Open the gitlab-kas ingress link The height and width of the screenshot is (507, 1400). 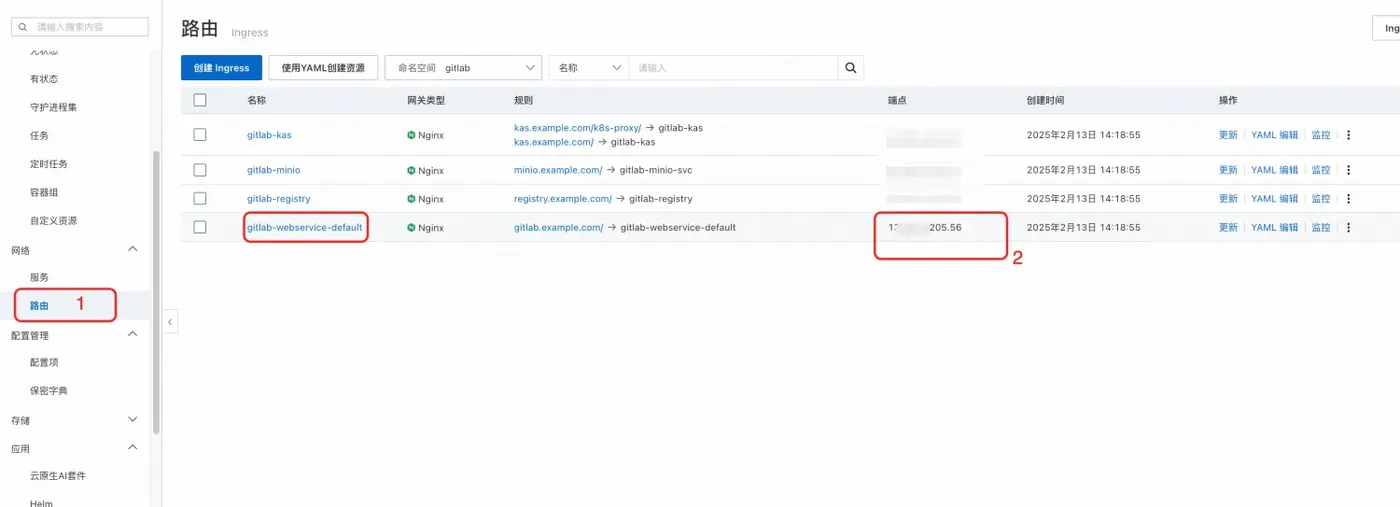tap(269, 135)
